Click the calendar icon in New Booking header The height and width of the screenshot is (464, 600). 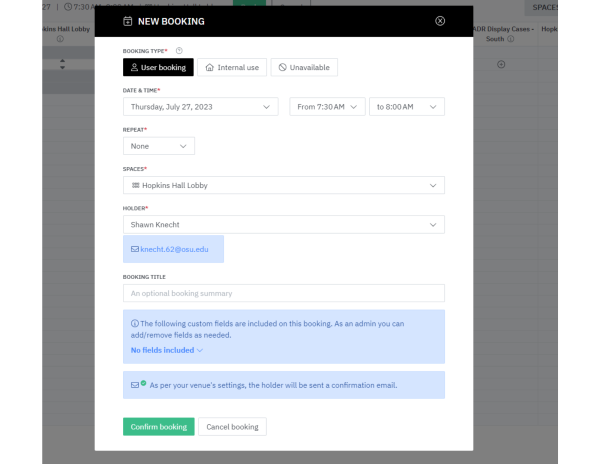pyautogui.click(x=127, y=21)
